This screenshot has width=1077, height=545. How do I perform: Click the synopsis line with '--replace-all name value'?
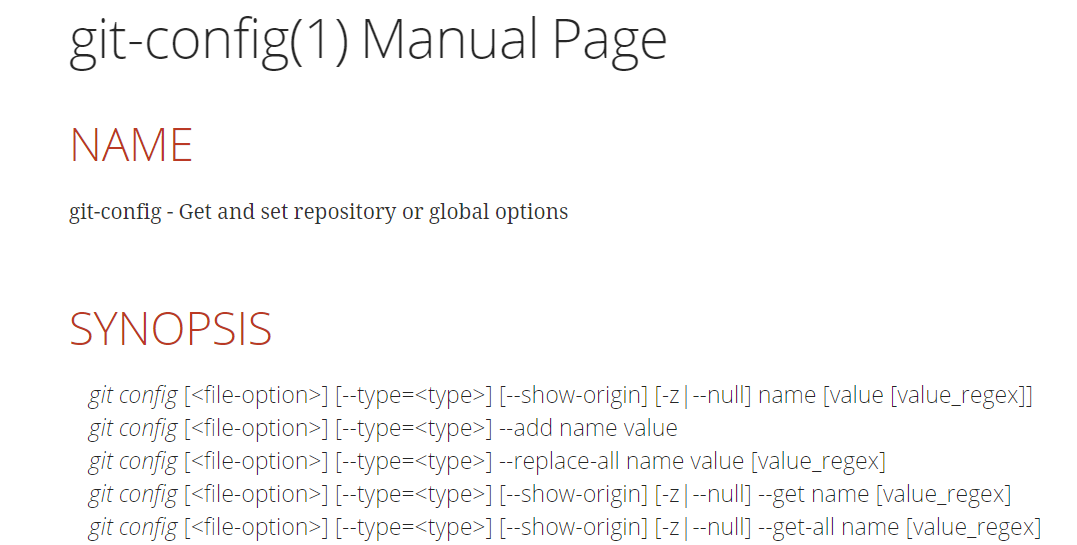coord(487,462)
